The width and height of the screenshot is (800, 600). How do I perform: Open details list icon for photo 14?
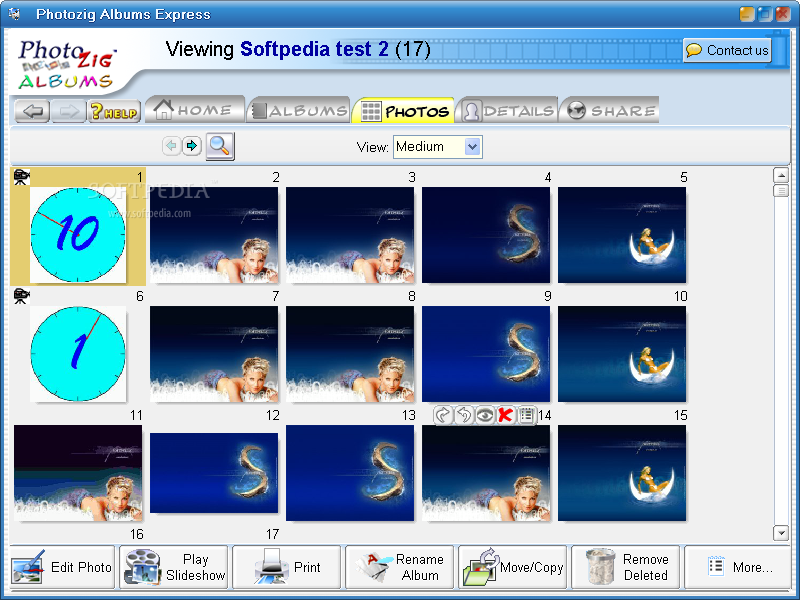click(x=526, y=415)
